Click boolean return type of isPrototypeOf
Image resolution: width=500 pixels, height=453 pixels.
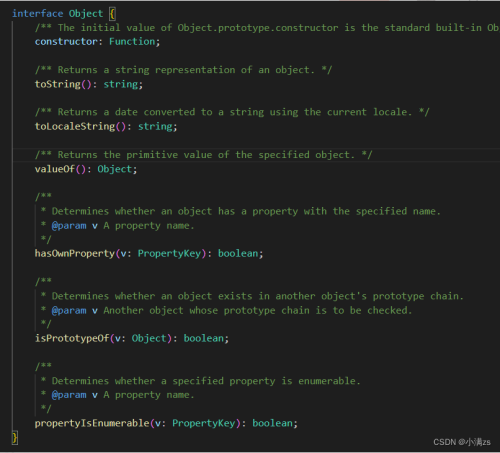[x=204, y=338]
